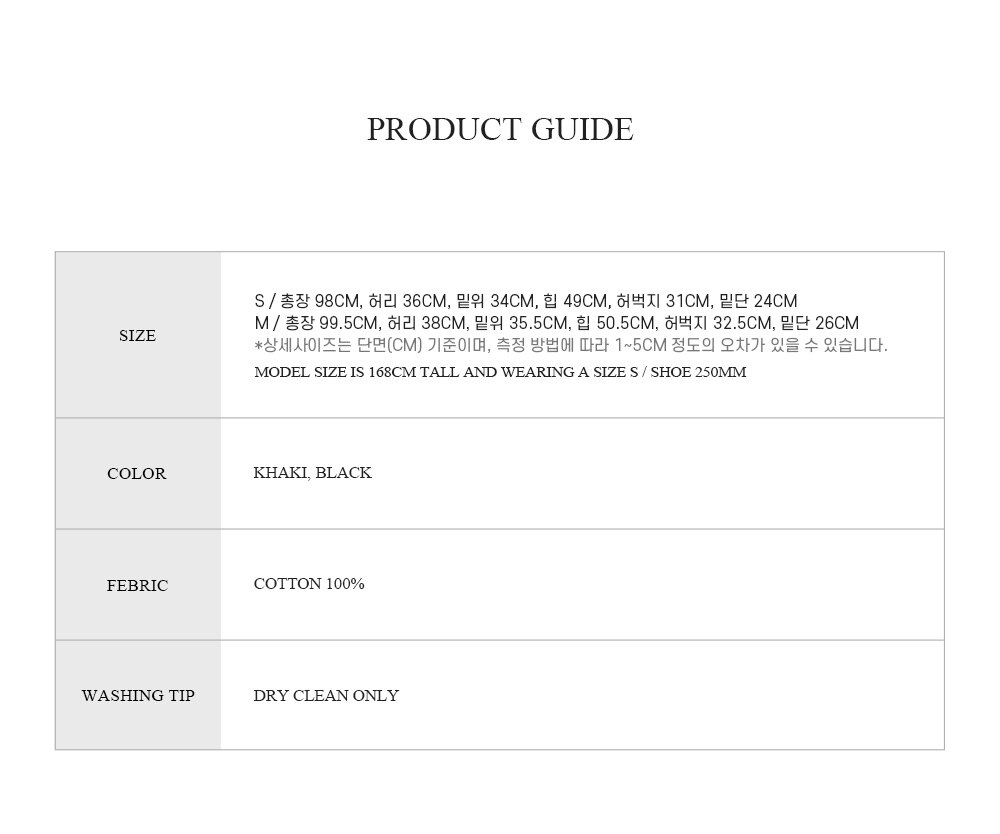Click the M size measurements line
Image resolution: width=1000 pixels, height=834 pixels.
pos(556,323)
